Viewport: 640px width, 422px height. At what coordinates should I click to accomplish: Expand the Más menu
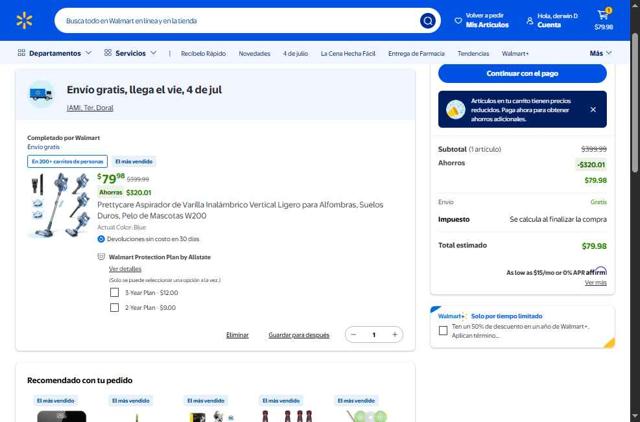tap(600, 53)
